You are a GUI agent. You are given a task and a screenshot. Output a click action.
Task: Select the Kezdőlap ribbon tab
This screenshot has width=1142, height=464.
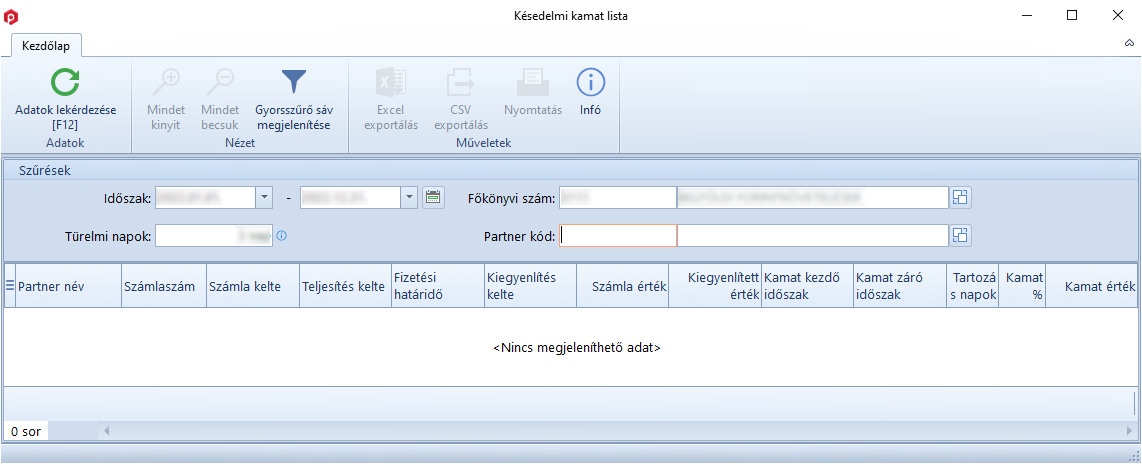(46, 45)
